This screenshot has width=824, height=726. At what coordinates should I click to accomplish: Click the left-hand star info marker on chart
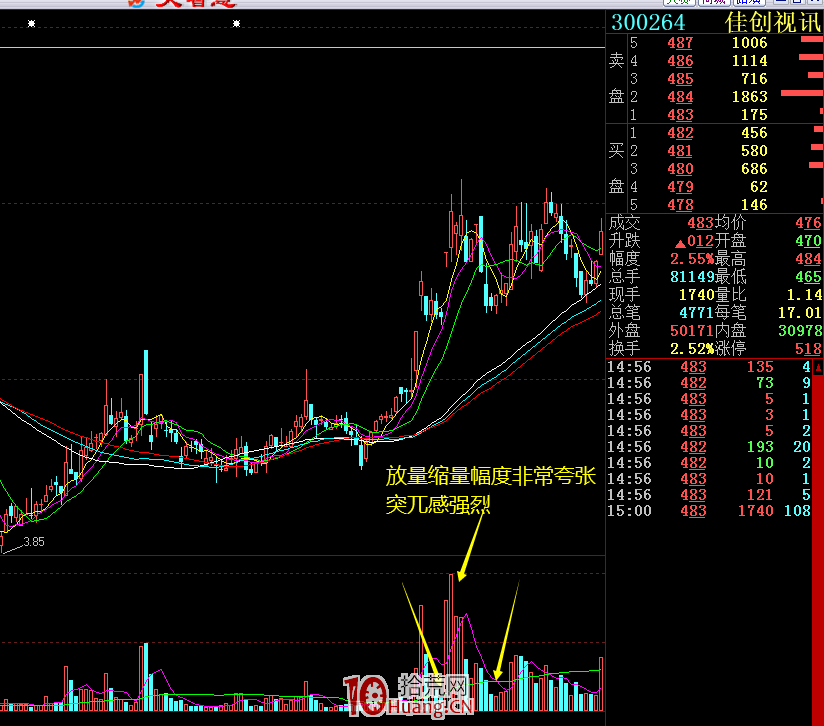click(32, 24)
